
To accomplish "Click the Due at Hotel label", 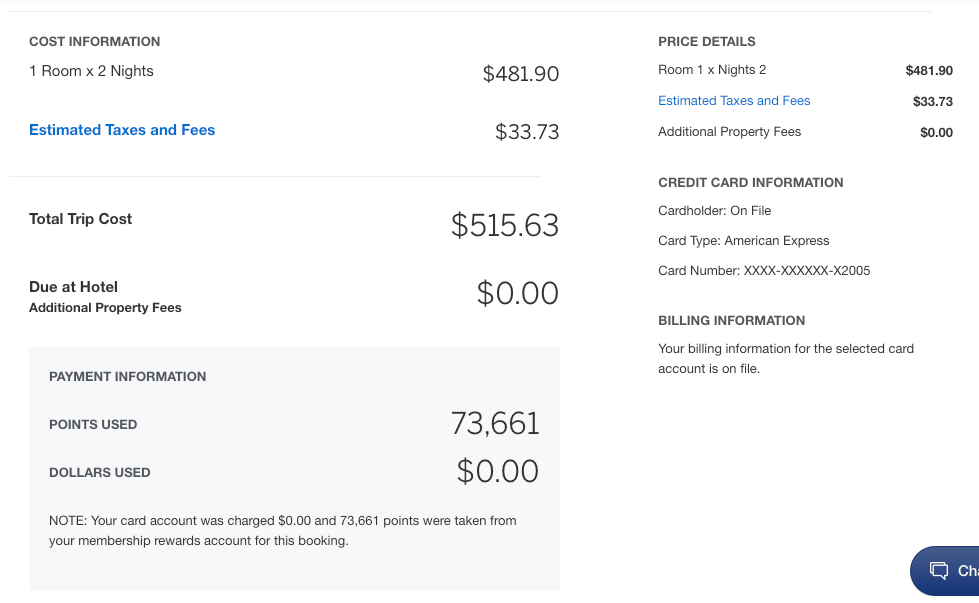I will (x=75, y=287).
